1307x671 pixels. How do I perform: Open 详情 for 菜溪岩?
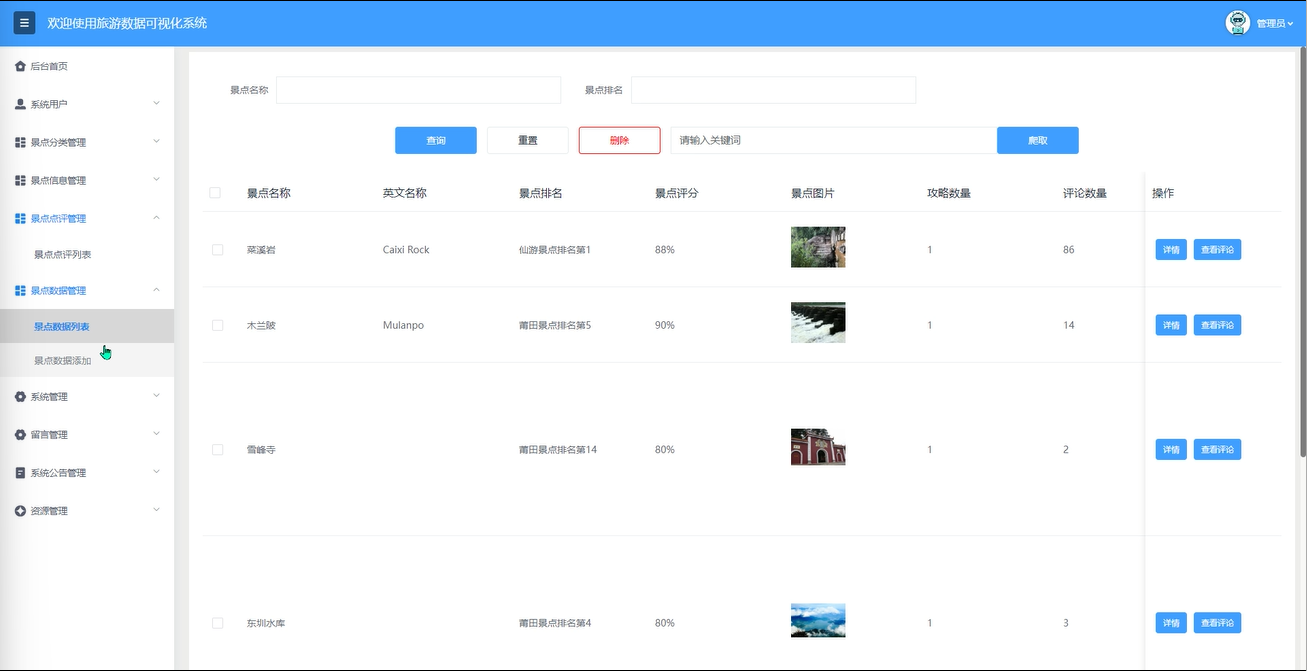coord(1171,249)
